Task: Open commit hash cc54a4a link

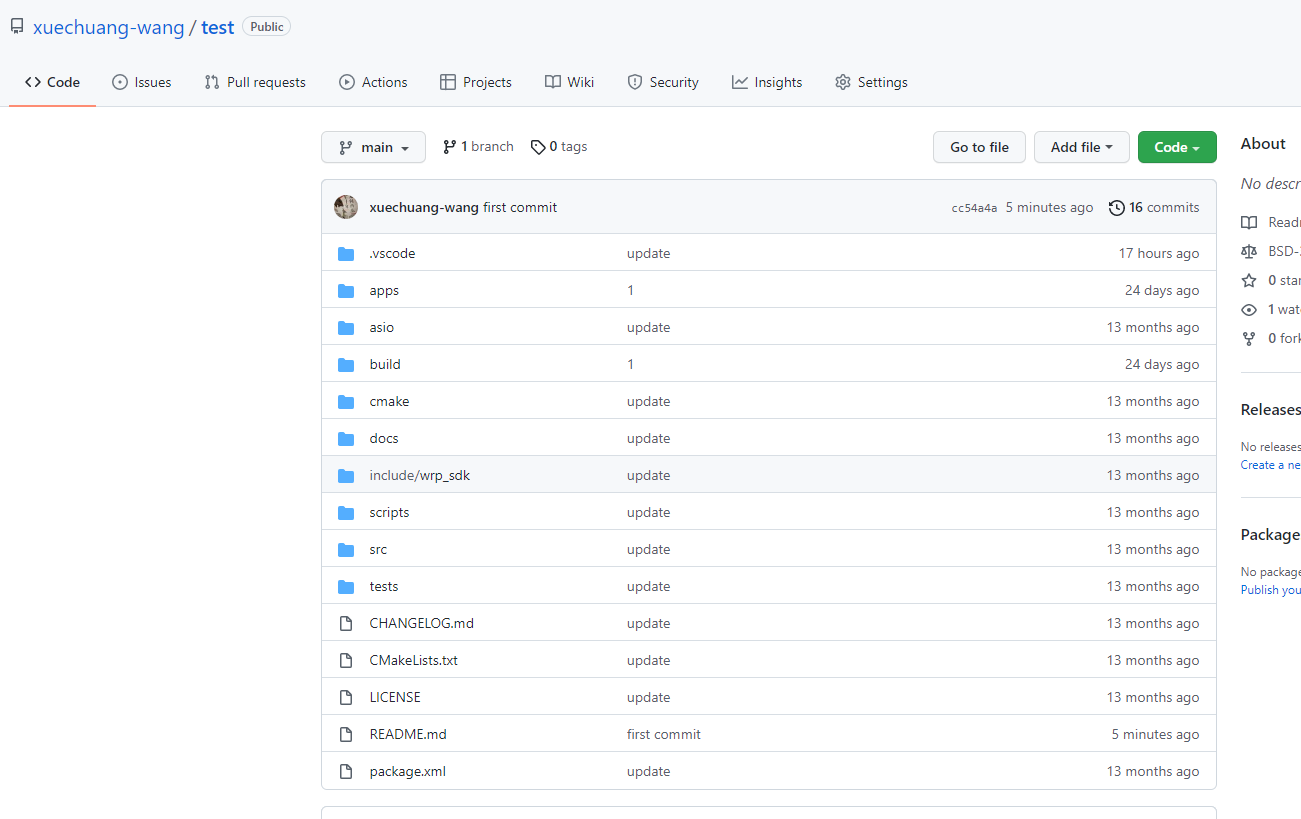Action: pyautogui.click(x=974, y=208)
